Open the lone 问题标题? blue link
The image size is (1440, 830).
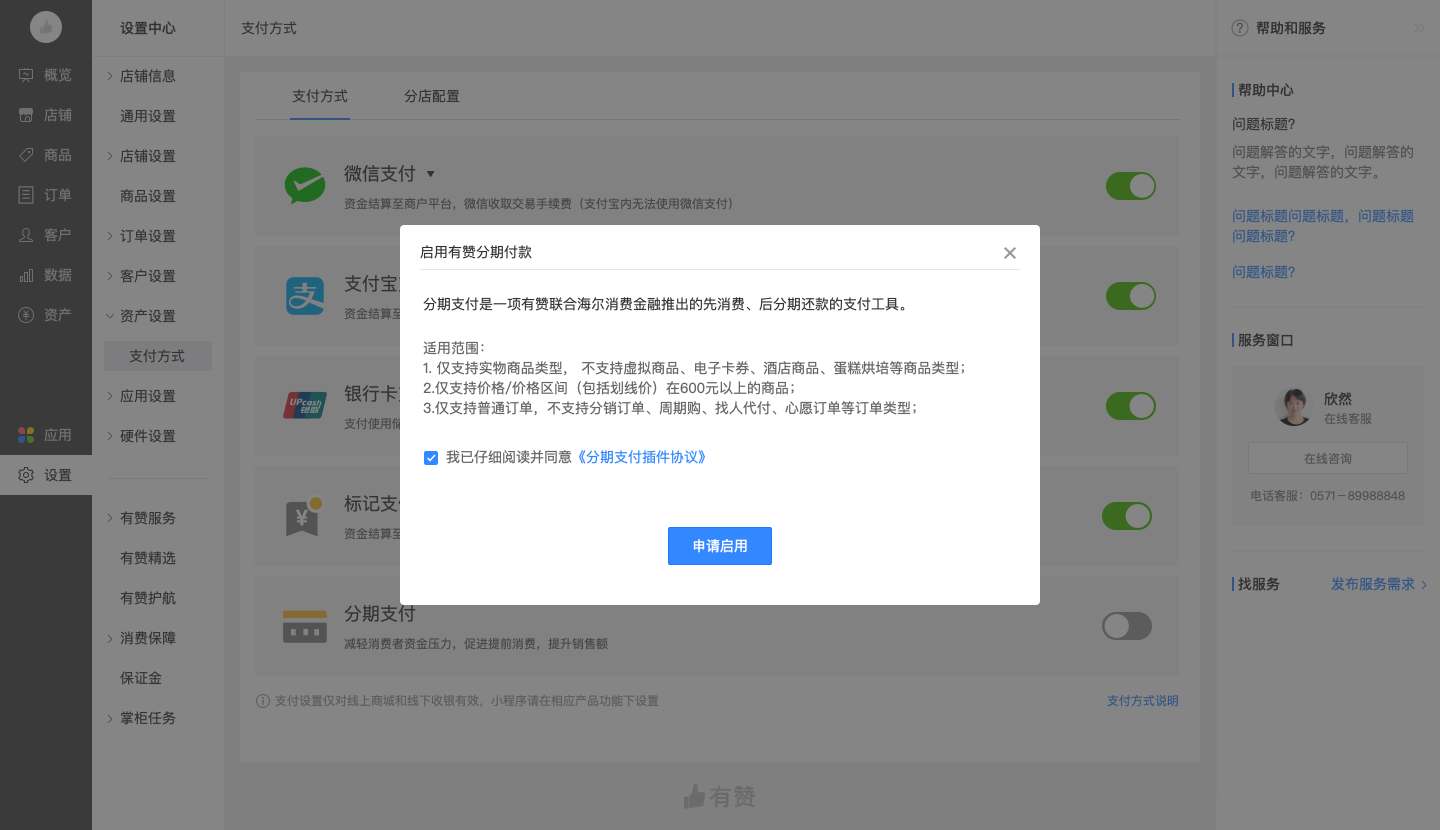[1264, 272]
